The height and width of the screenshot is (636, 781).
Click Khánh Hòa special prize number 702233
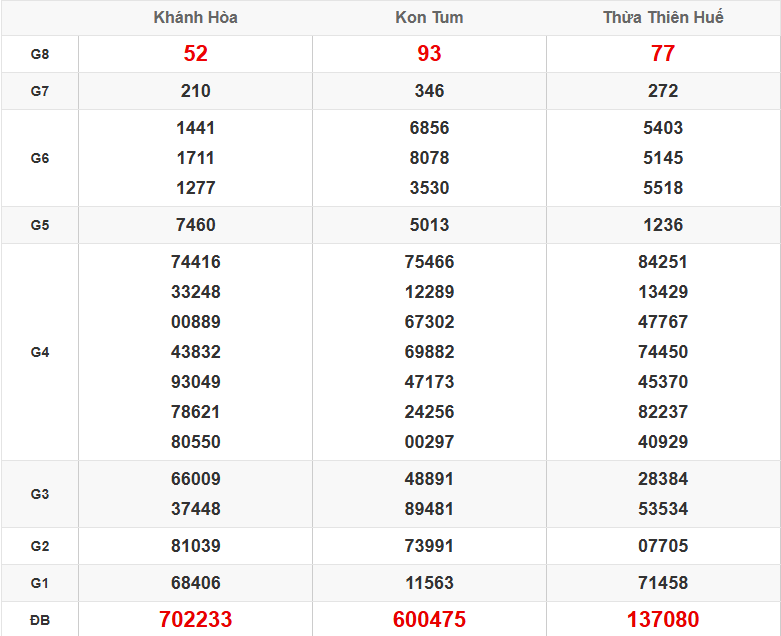point(195,620)
